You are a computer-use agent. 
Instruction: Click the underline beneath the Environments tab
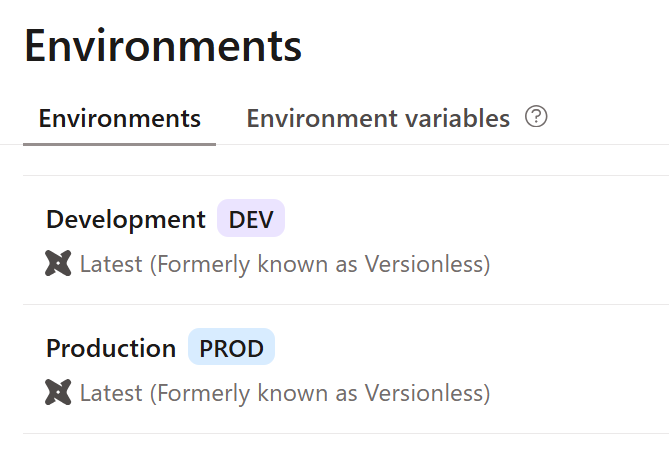tap(119, 144)
